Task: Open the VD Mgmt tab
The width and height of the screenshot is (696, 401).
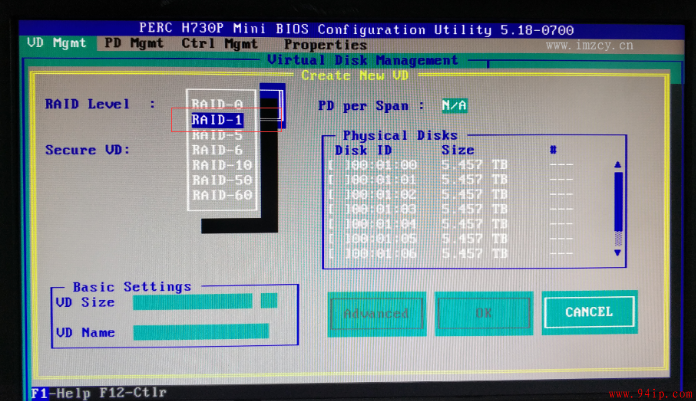Action: tap(56, 43)
